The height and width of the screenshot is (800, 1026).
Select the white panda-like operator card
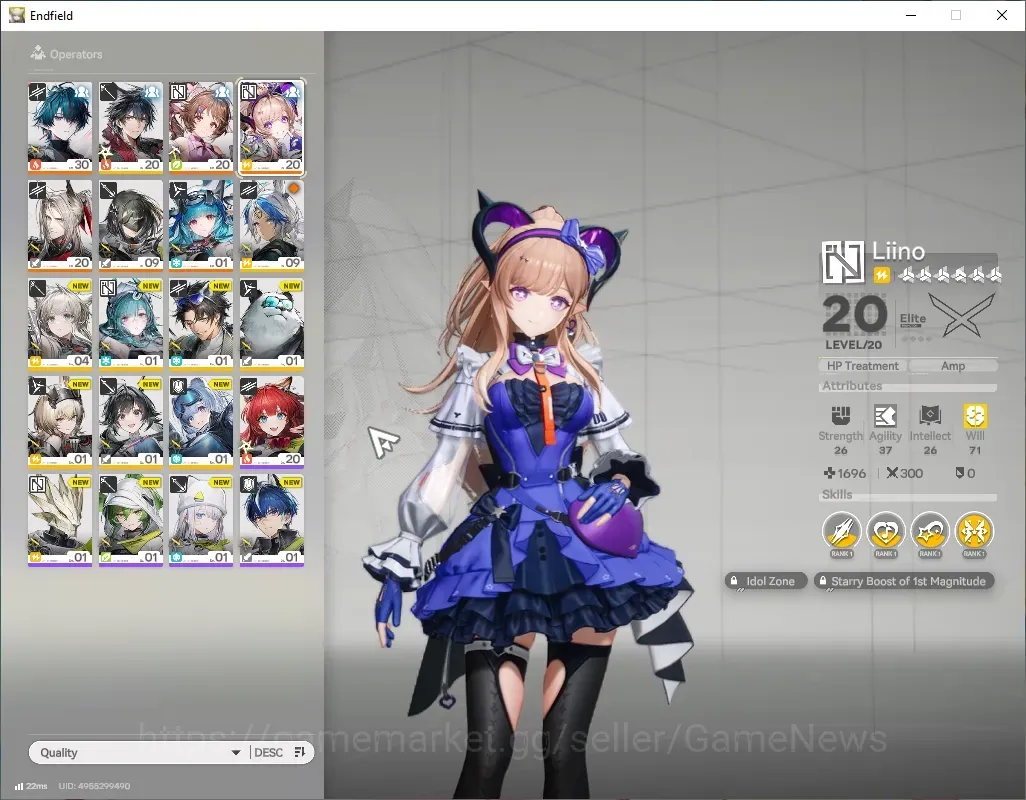[272, 324]
